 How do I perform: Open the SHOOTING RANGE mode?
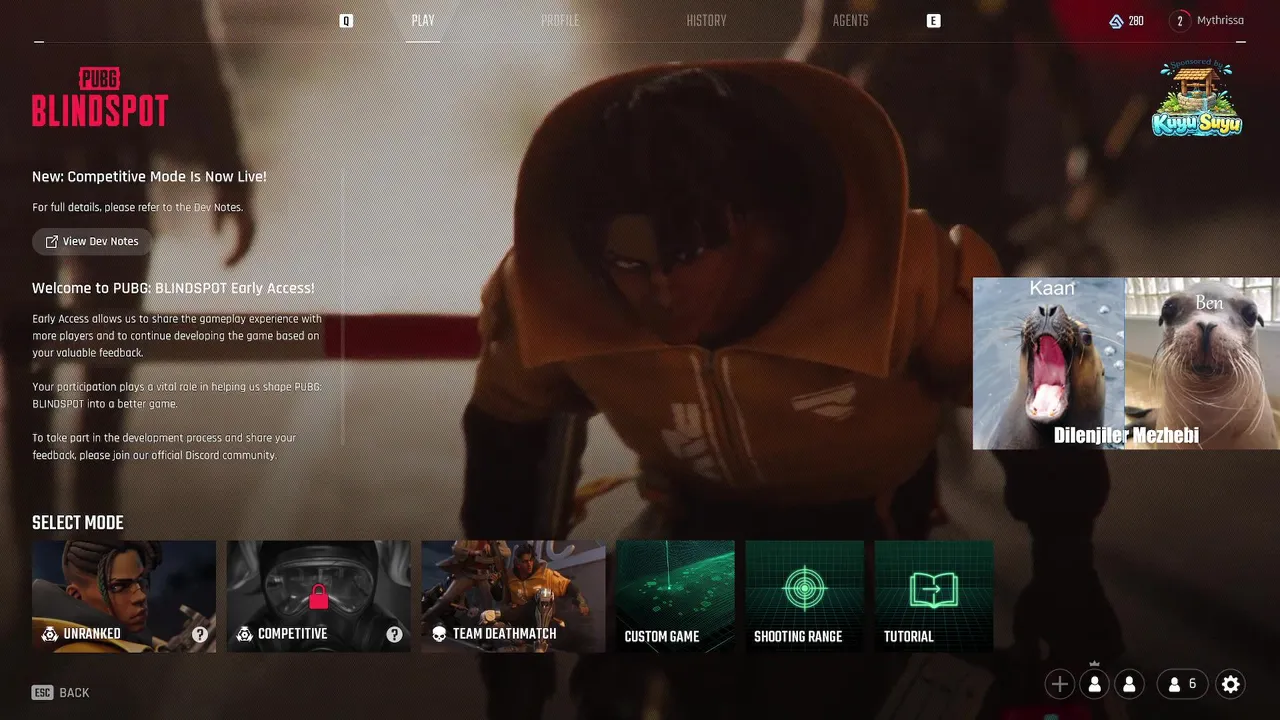805,596
